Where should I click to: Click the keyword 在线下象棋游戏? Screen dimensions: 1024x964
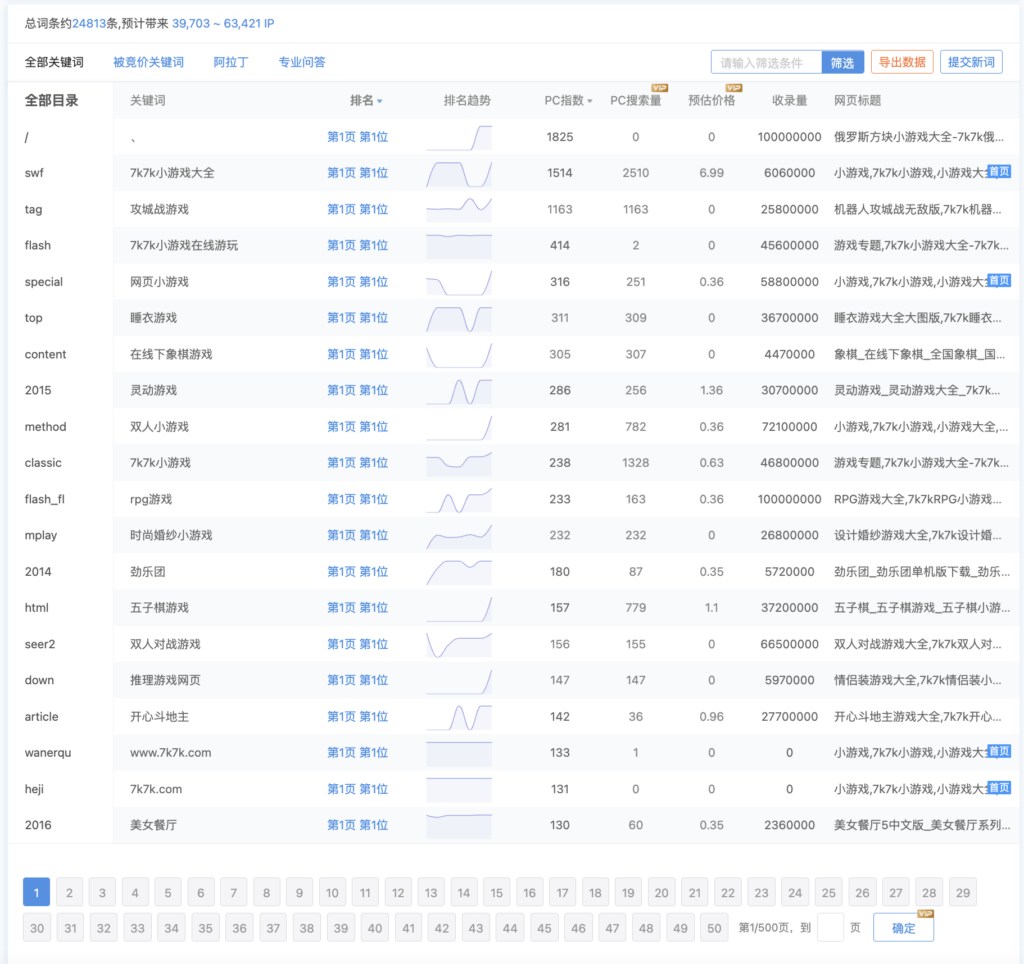tap(171, 354)
